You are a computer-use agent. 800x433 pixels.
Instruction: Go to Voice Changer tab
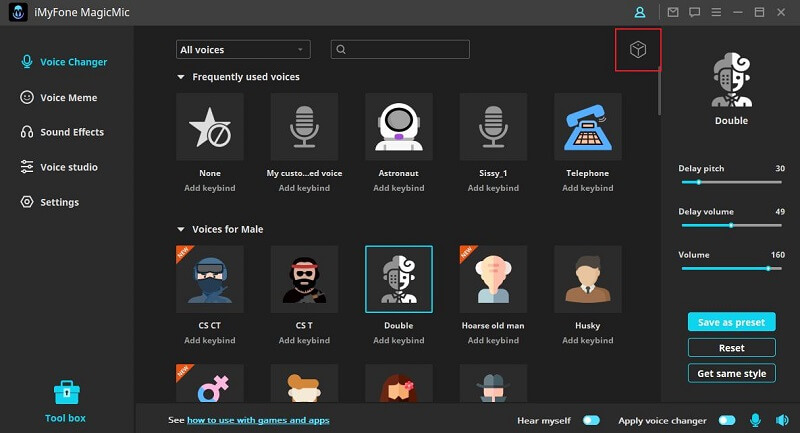63,62
